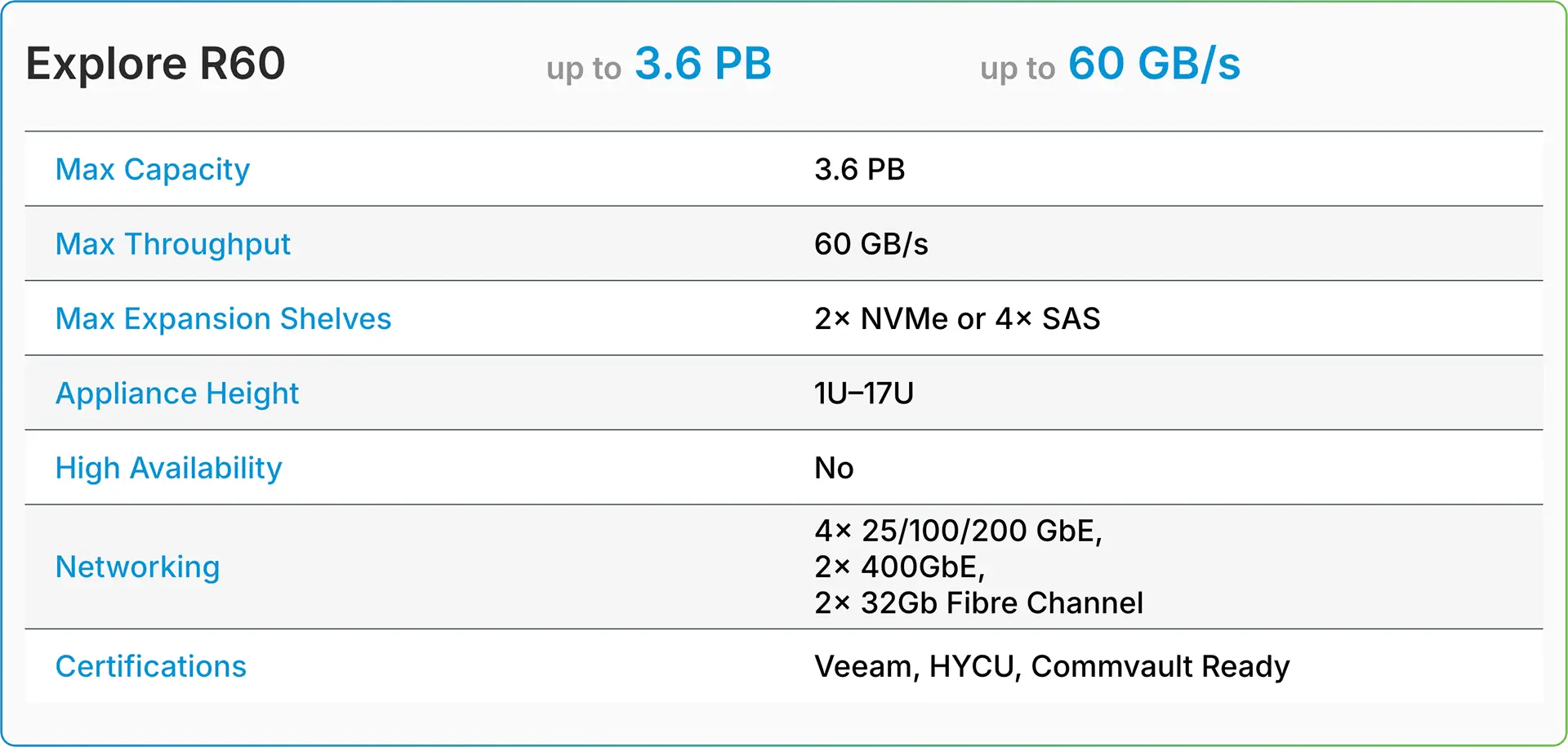Screen dimensions: 1568x747
Task: Click the 'up to' text before 60 GB/s
Action: click(x=1018, y=69)
